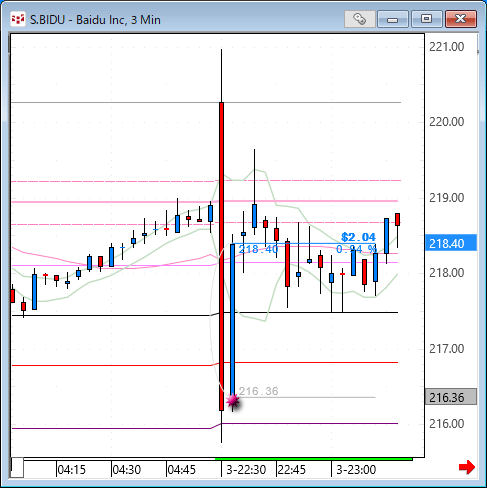Click the $2.04 profit annotation

pos(358,237)
